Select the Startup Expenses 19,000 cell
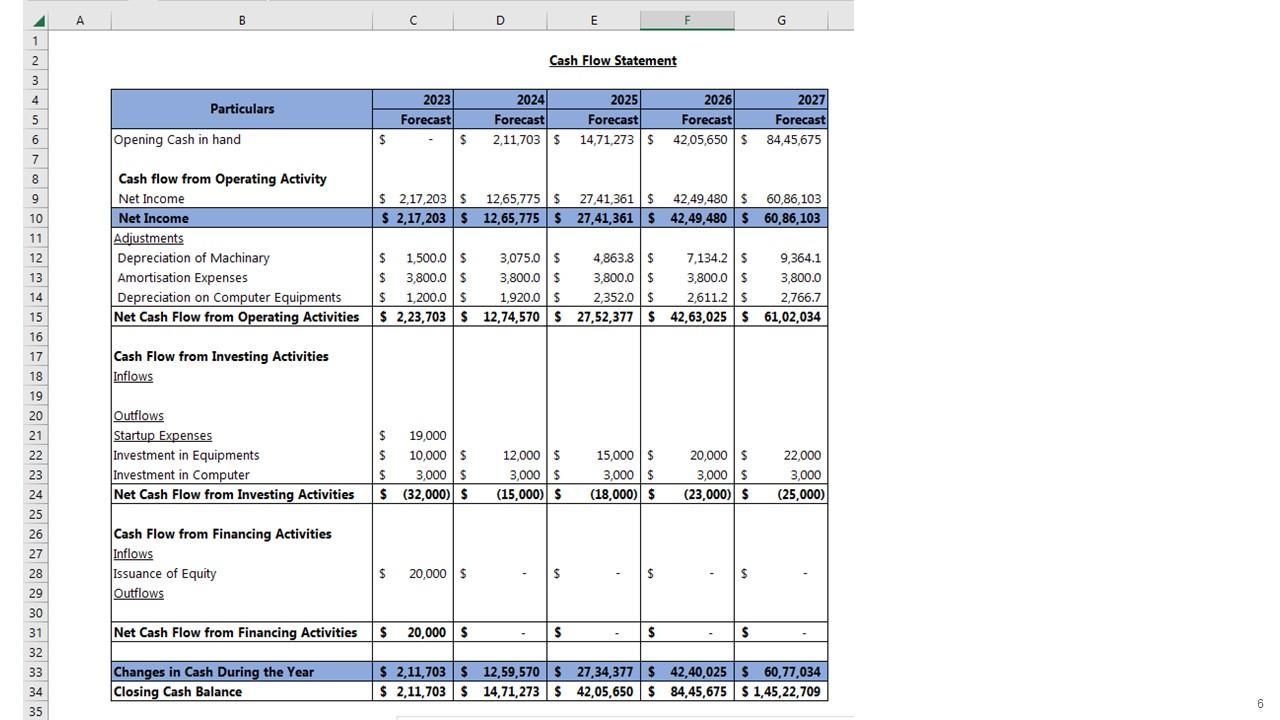This screenshot has height=720, width=1280. click(x=413, y=436)
